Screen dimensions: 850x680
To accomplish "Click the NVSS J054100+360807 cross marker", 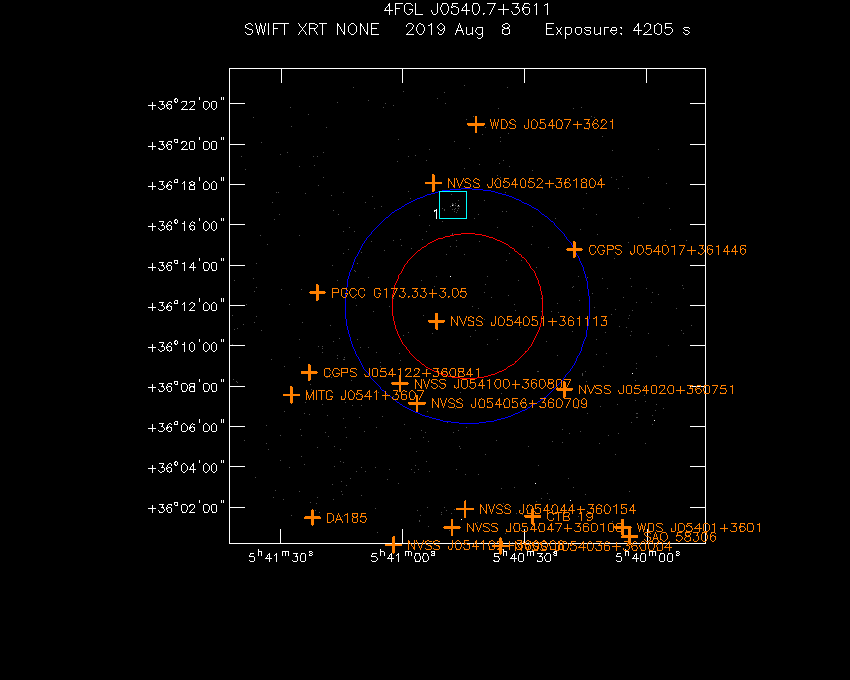I will (x=400, y=384).
